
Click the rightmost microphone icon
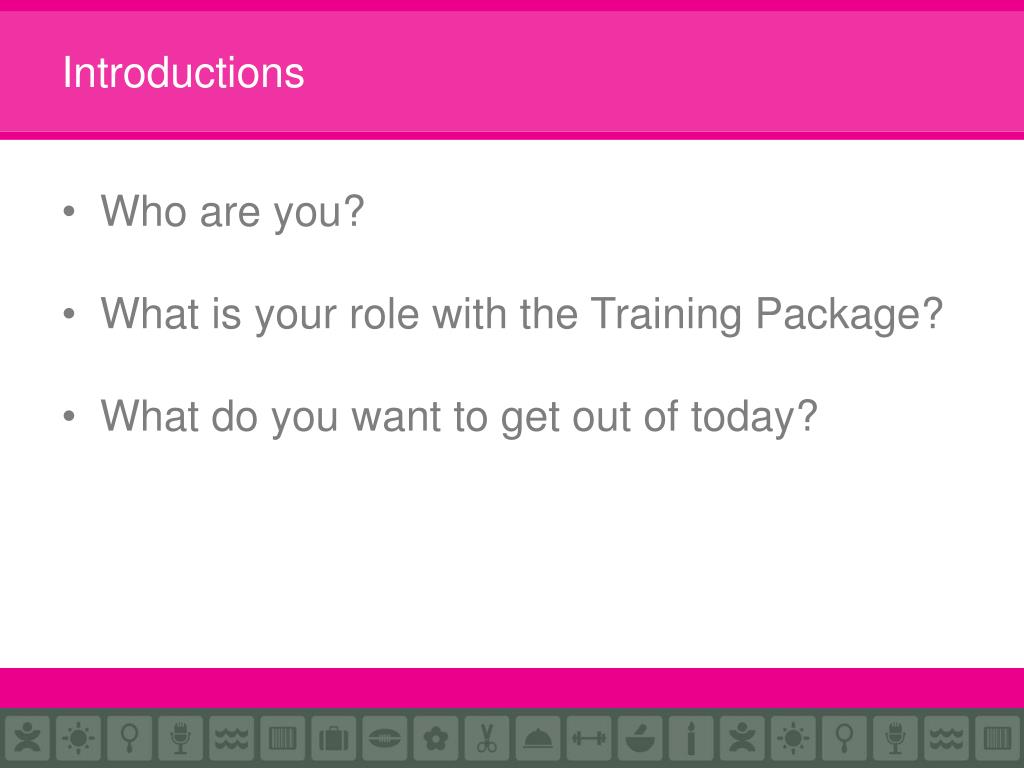(895, 739)
